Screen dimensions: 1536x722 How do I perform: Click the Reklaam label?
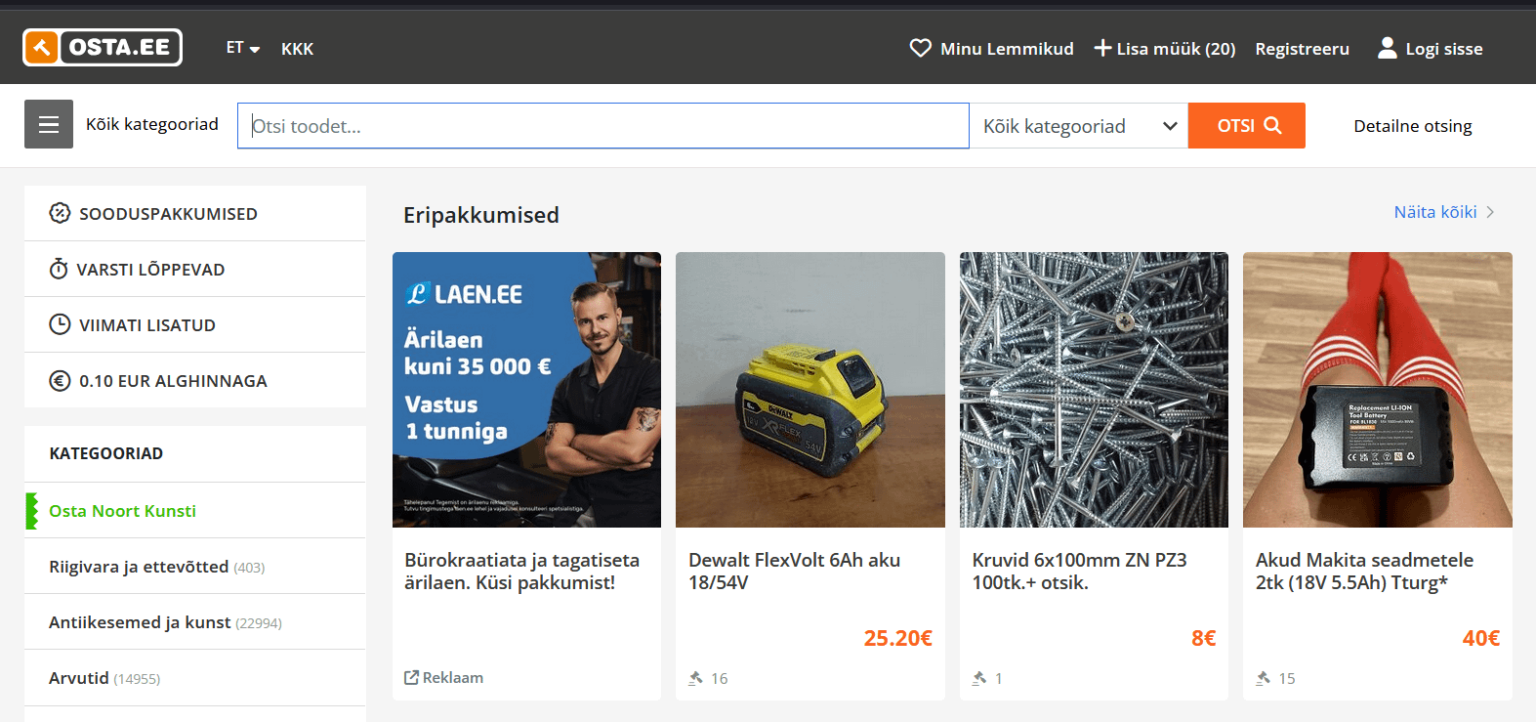coord(453,678)
